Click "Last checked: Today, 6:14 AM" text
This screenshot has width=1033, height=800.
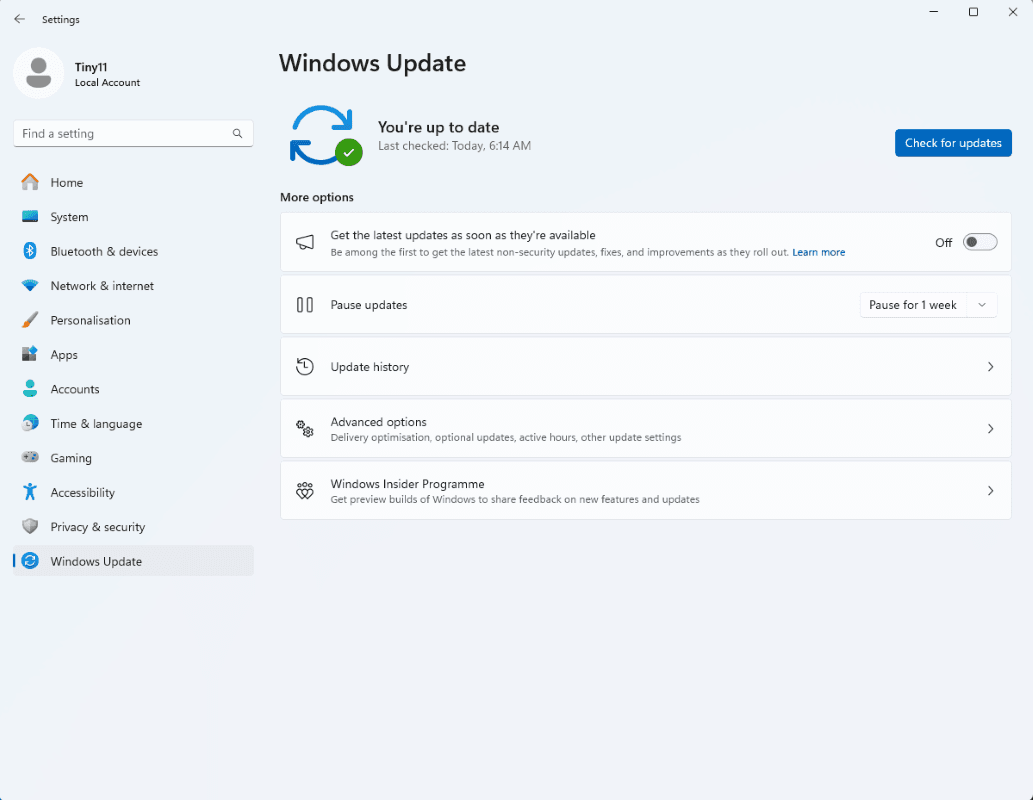[455, 146]
